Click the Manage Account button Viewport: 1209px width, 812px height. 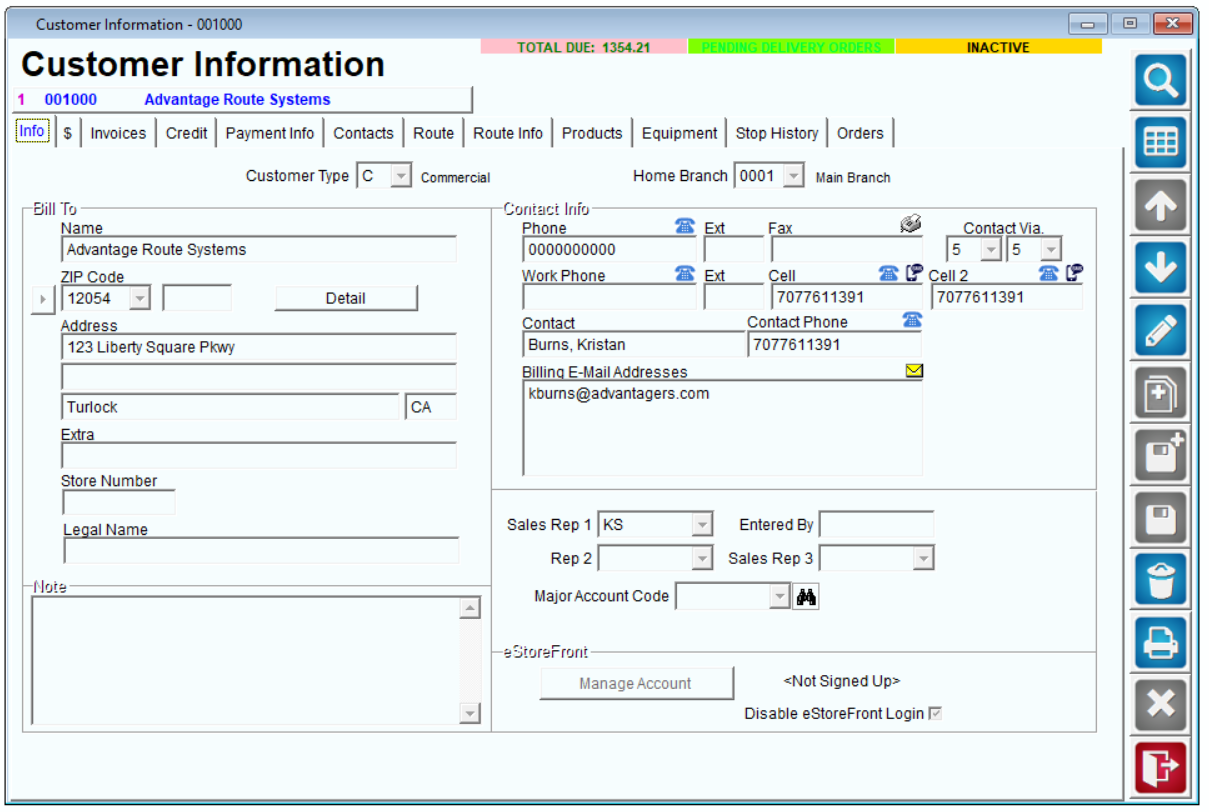(x=636, y=684)
